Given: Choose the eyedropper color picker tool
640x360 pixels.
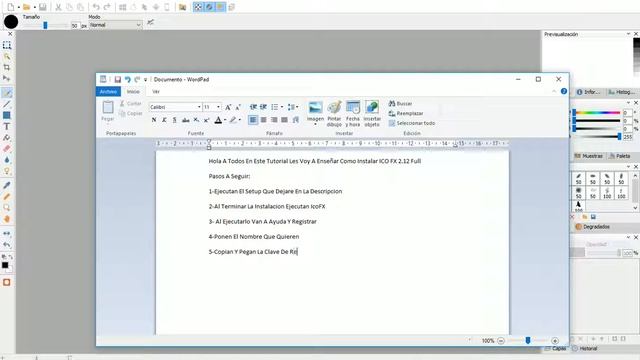Looking at the screenshot, I should click(x=7, y=185).
